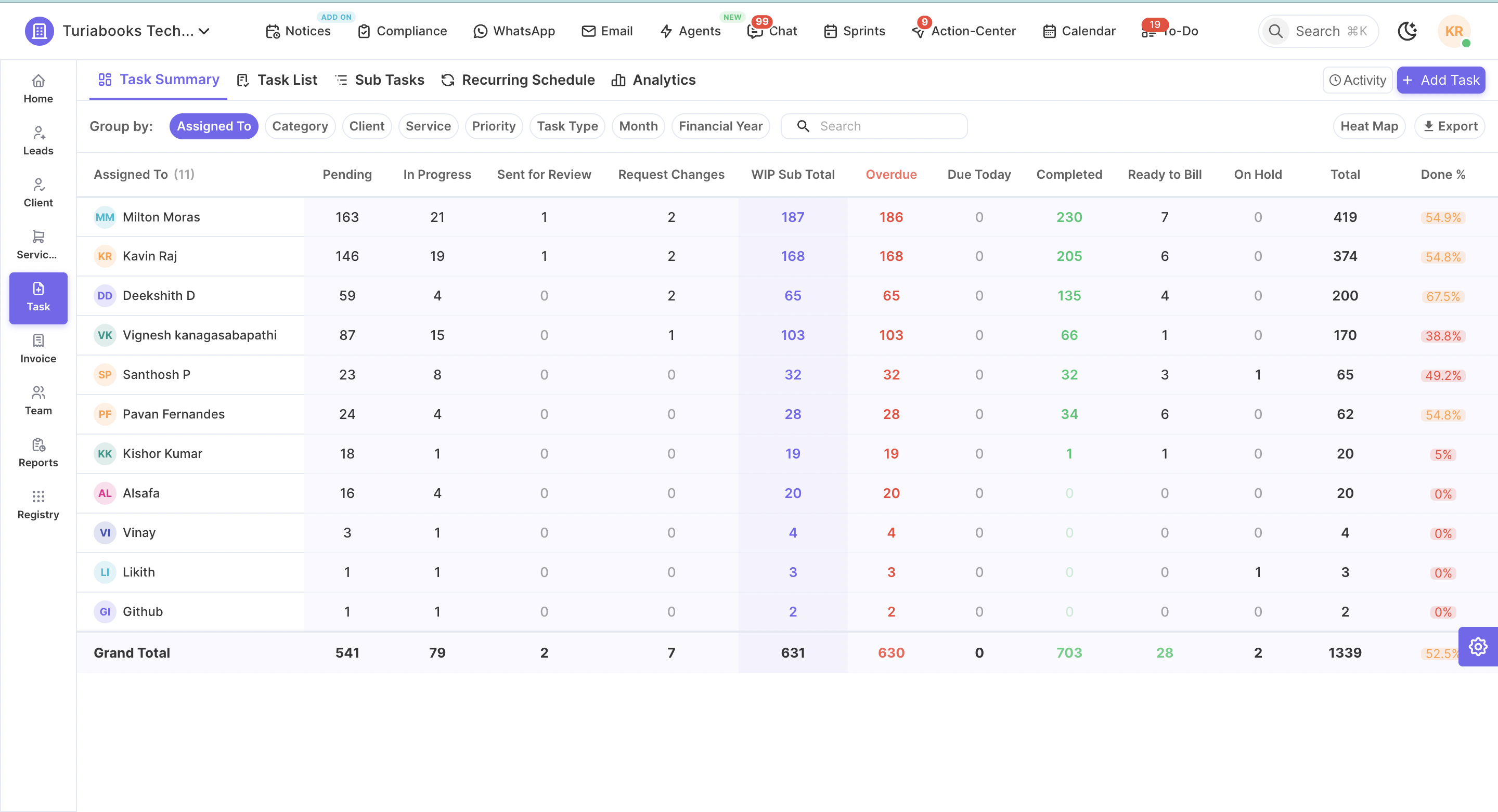Group tasks by Priority
The image size is (1498, 812).
[494, 126]
